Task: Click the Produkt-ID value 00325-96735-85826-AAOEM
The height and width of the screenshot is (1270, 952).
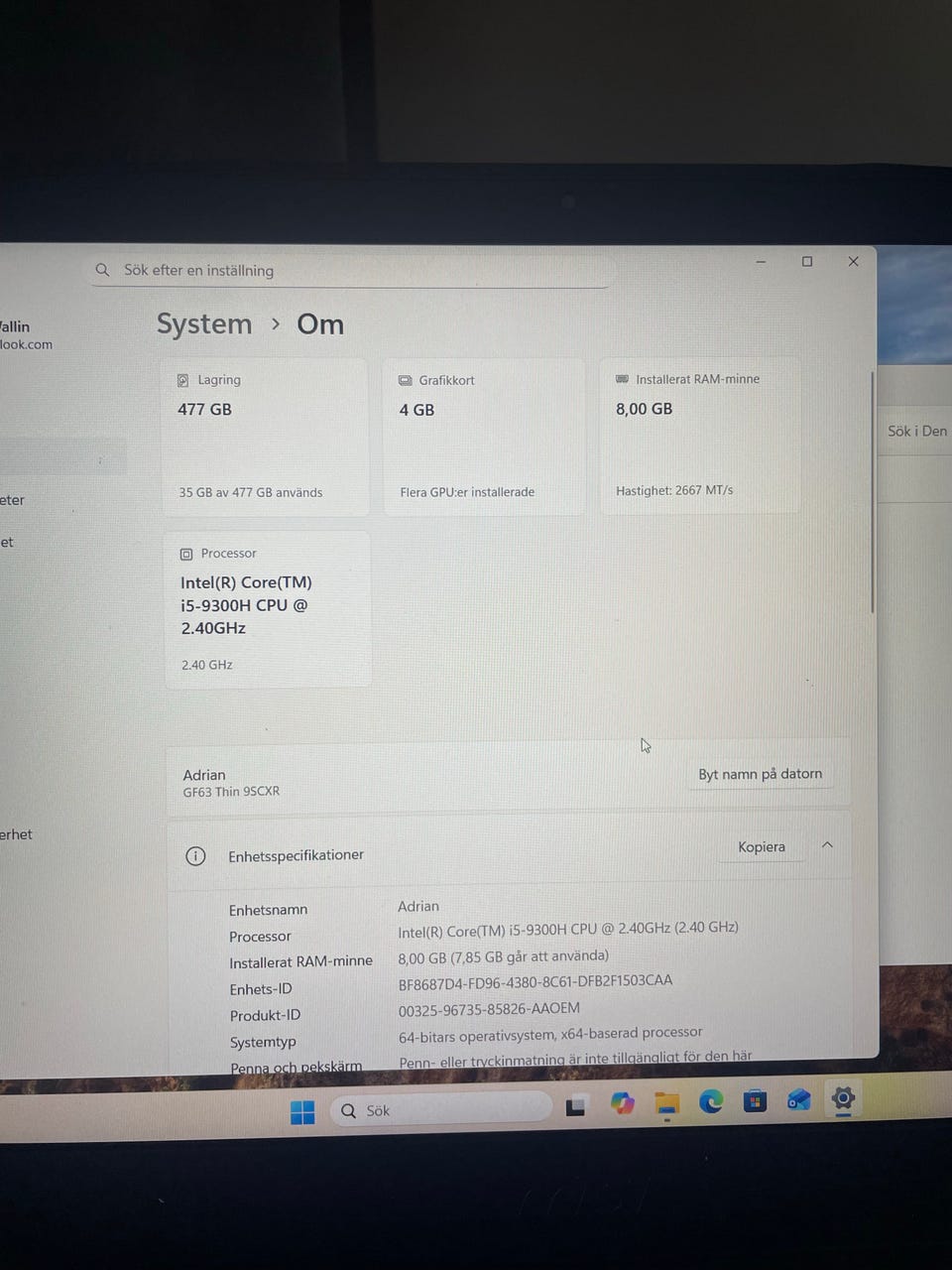Action: click(489, 1008)
